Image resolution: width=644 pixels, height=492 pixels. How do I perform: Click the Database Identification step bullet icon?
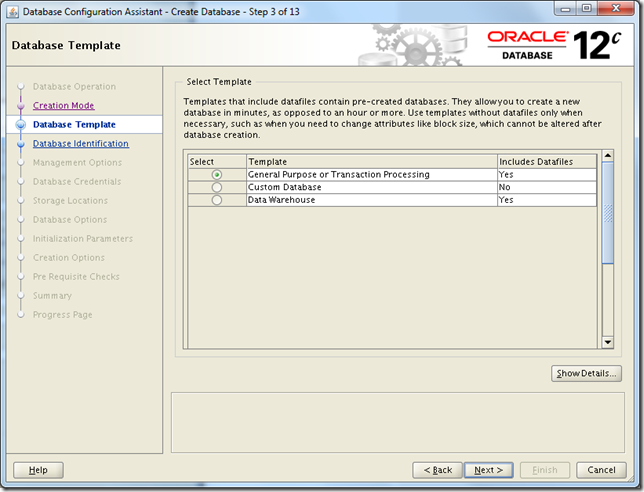pyautogui.click(x=19, y=144)
